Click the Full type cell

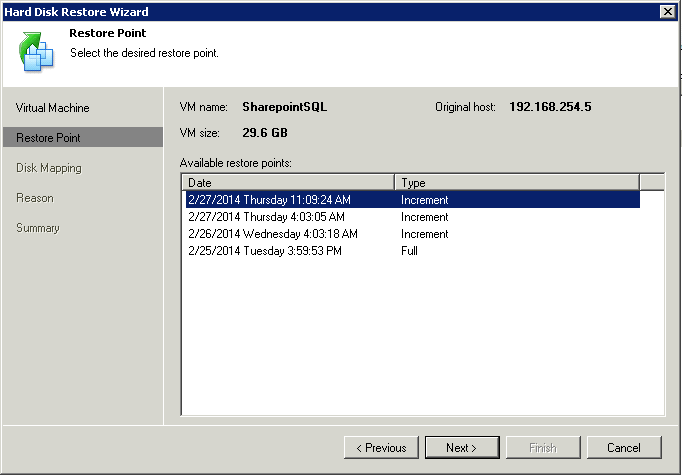[x=409, y=251]
